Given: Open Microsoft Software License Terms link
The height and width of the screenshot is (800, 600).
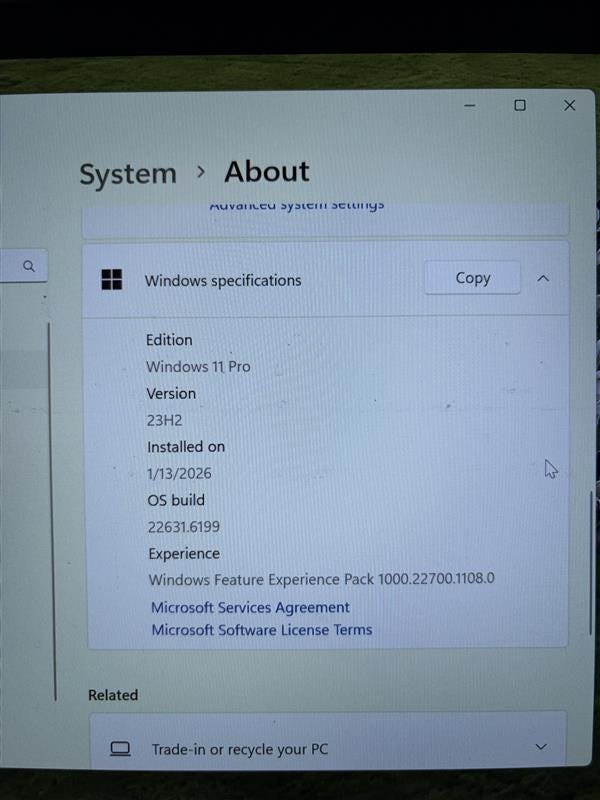Looking at the screenshot, I should 262,630.
